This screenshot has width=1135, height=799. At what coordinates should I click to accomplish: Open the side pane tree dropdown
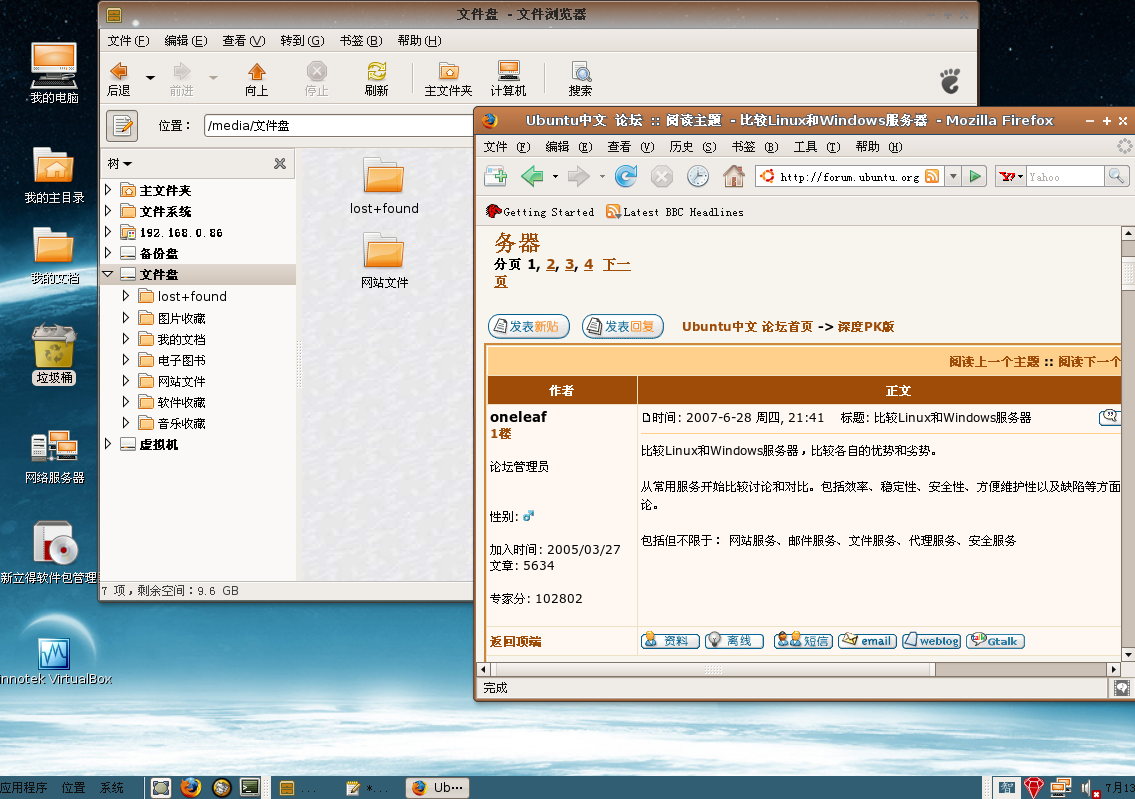120,164
